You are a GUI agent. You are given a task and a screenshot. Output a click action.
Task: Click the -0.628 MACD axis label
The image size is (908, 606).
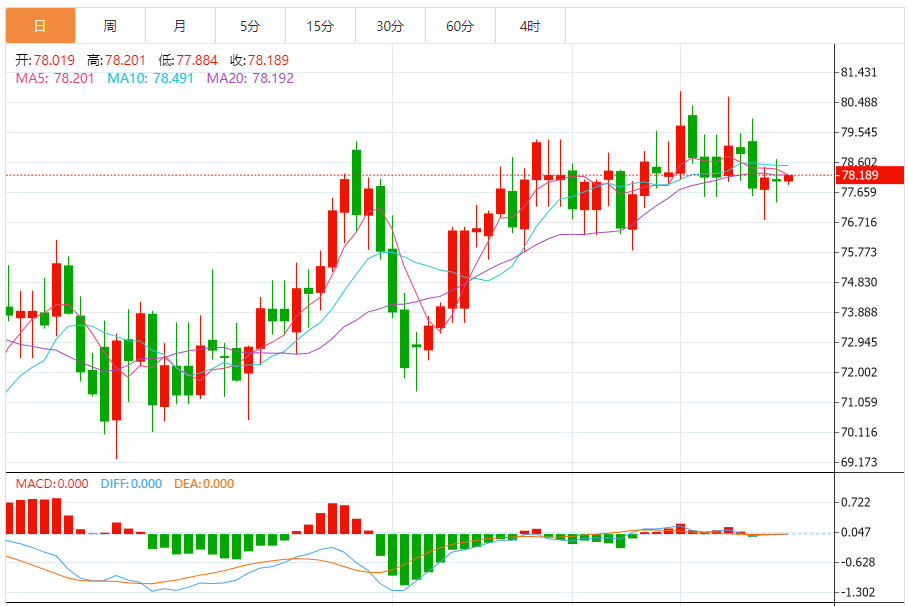pyautogui.click(x=858, y=563)
